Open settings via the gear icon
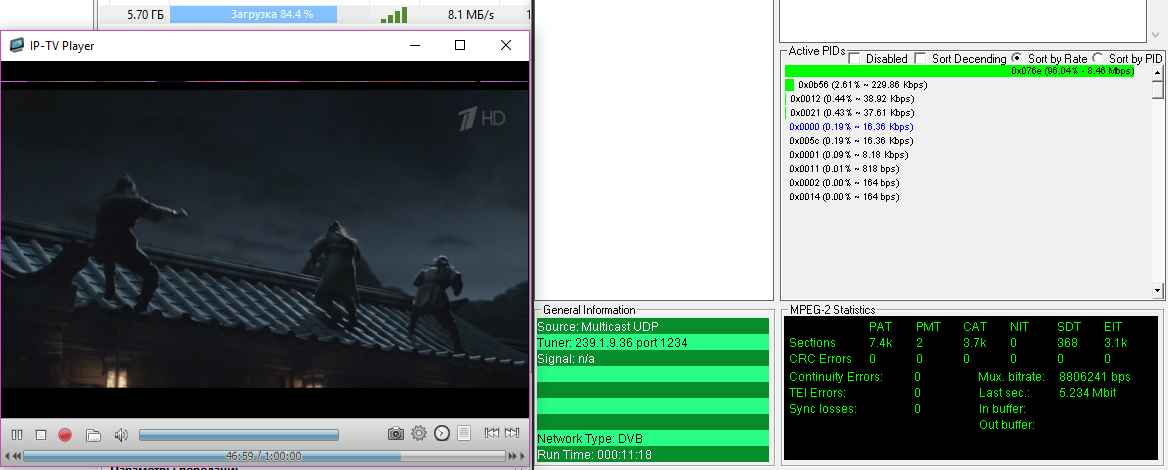Screen dimensions: 1168x470 pos(419,434)
